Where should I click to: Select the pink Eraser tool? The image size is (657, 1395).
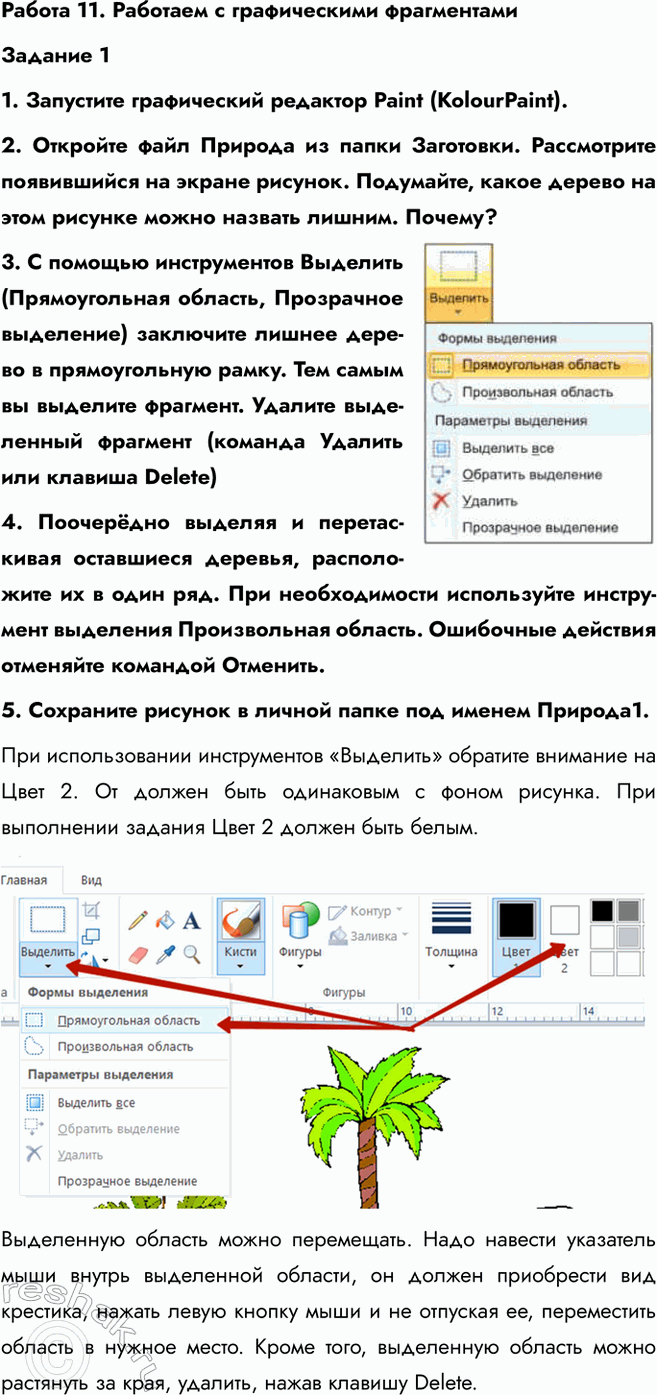pos(138,953)
